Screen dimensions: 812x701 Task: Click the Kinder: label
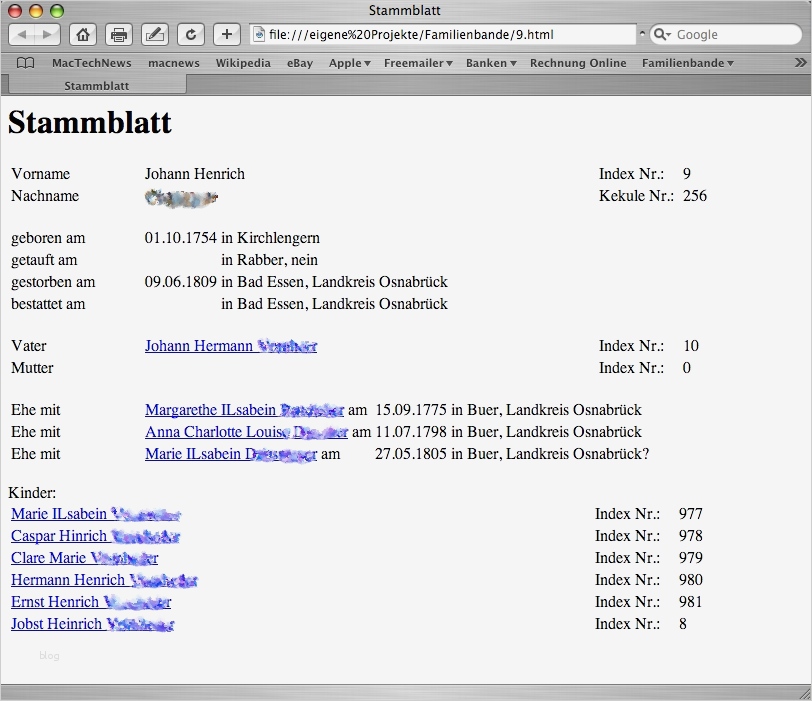coord(32,493)
